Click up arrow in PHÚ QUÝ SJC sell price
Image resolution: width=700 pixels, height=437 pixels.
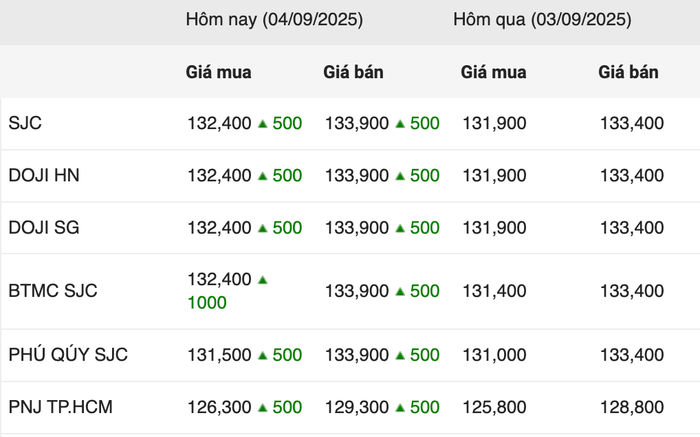[x=400, y=355]
